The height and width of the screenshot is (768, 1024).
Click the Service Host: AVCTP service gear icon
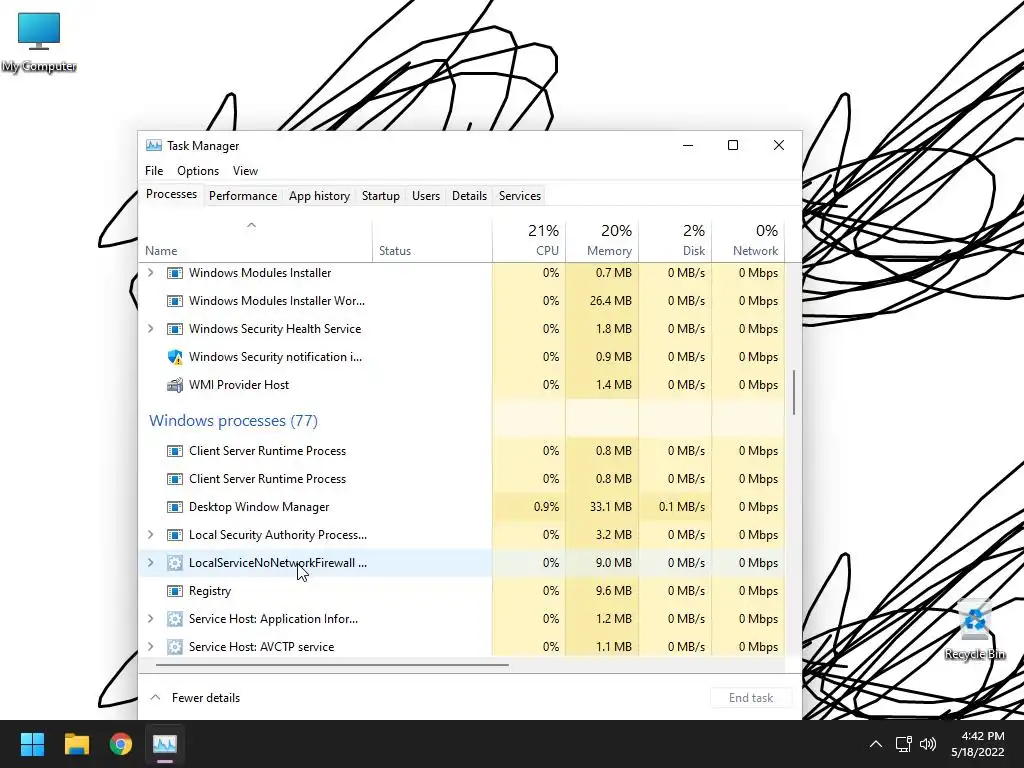click(174, 647)
